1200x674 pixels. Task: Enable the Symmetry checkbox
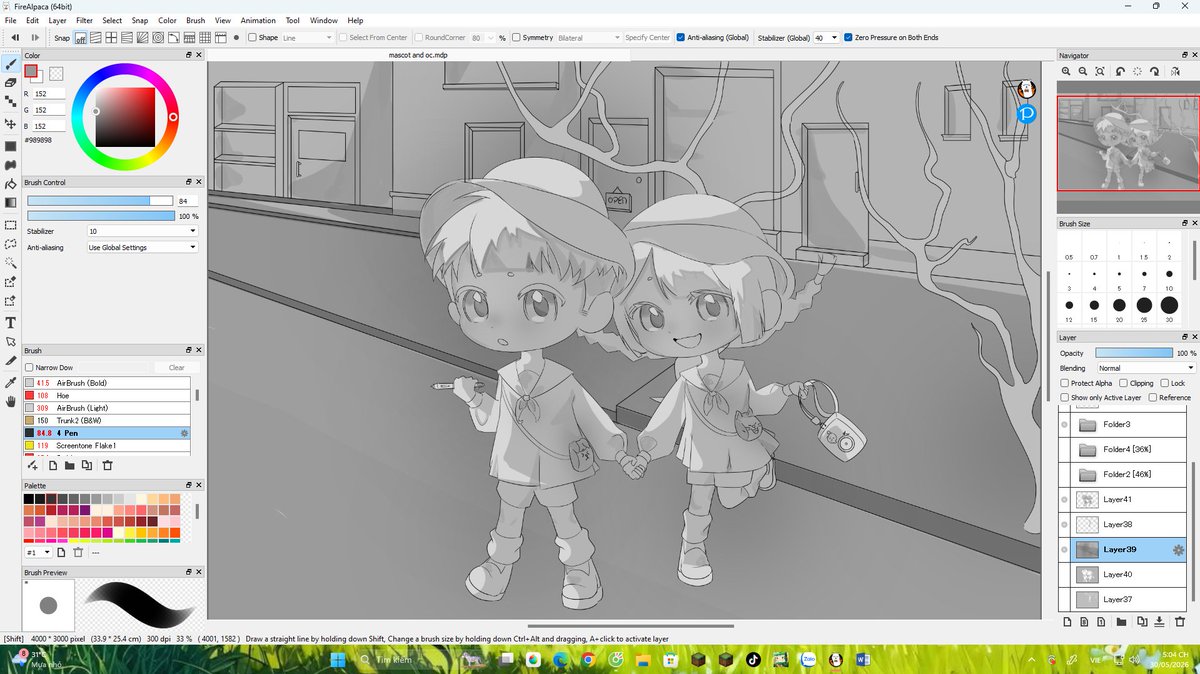point(515,38)
